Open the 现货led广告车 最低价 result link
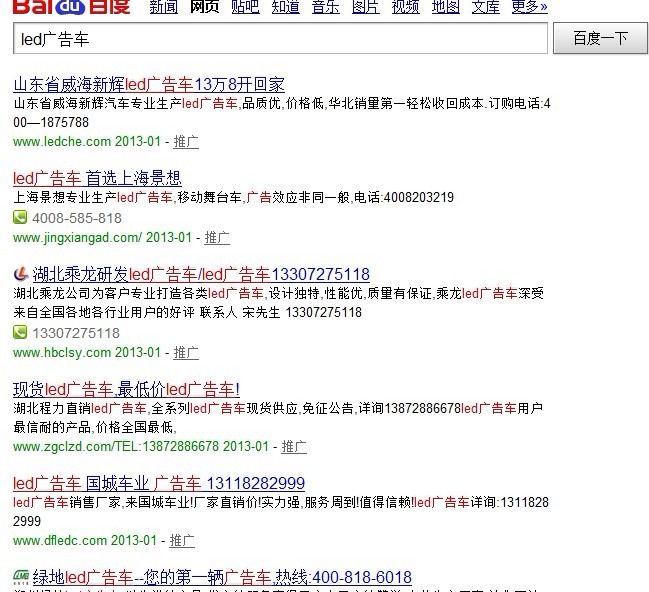The width and height of the screenshot is (649, 592). (x=126, y=389)
